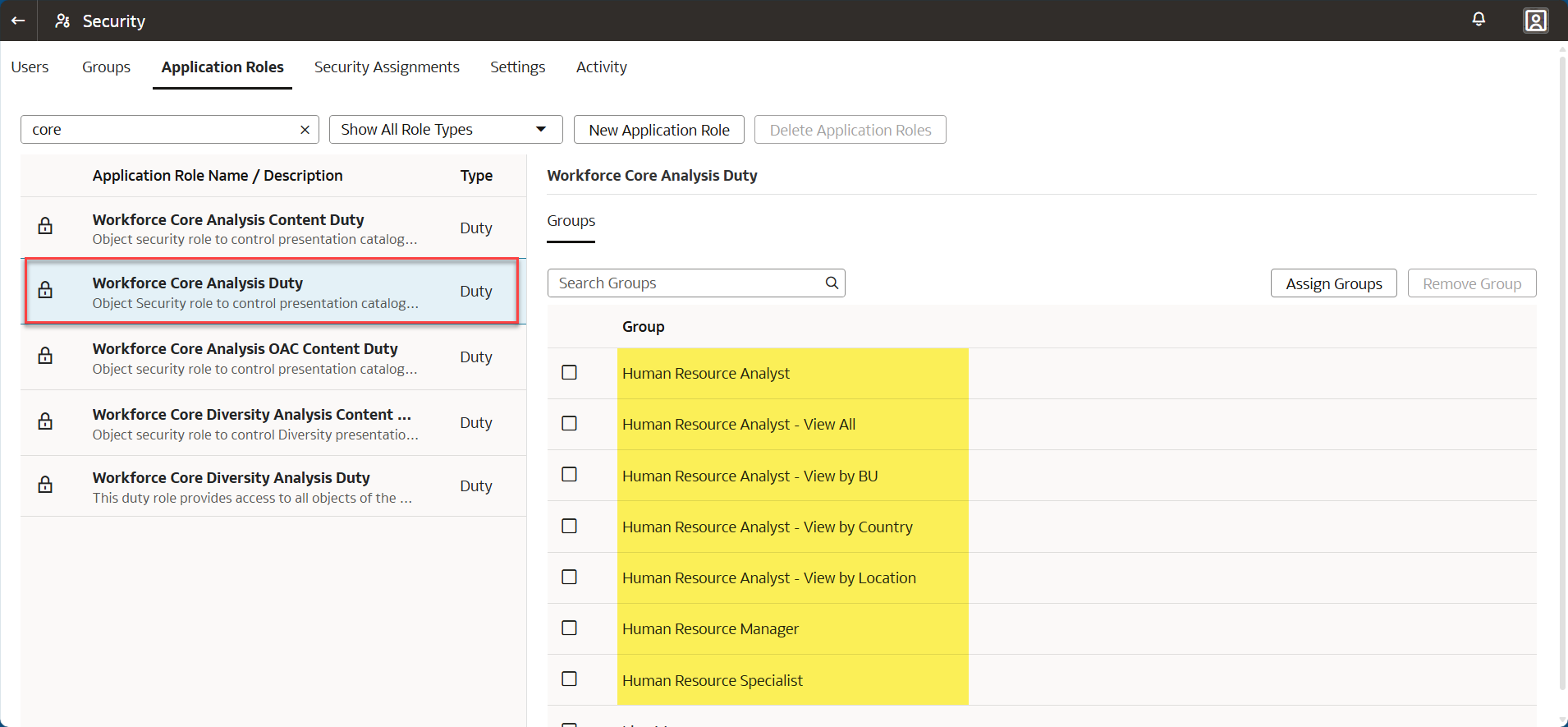Image resolution: width=1568 pixels, height=727 pixels.
Task: Click the Search Groups magnifier icon
Action: click(832, 283)
